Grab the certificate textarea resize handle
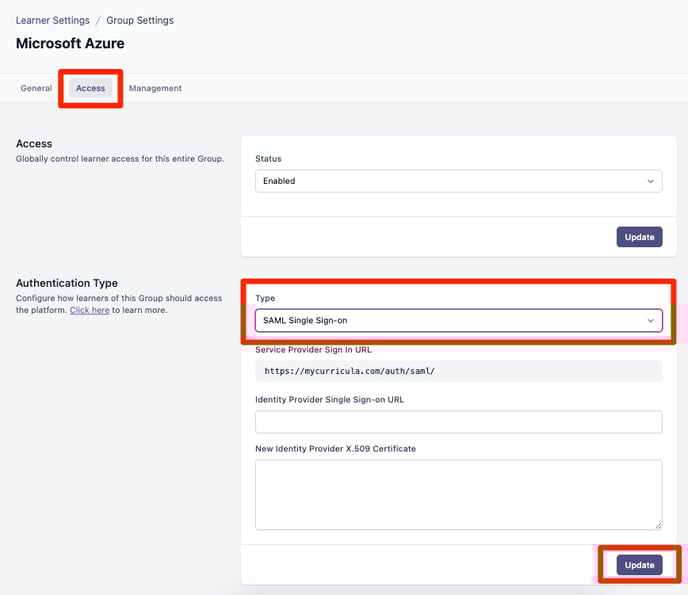Viewport: 688px width, 595px height. tap(658, 526)
